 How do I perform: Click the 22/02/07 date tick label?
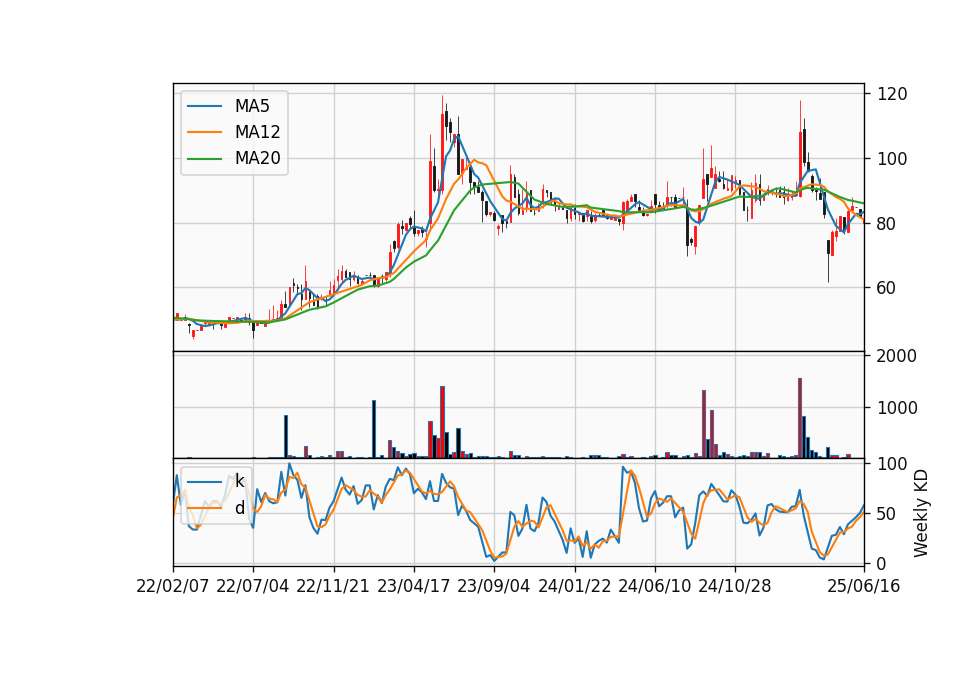tap(173, 586)
